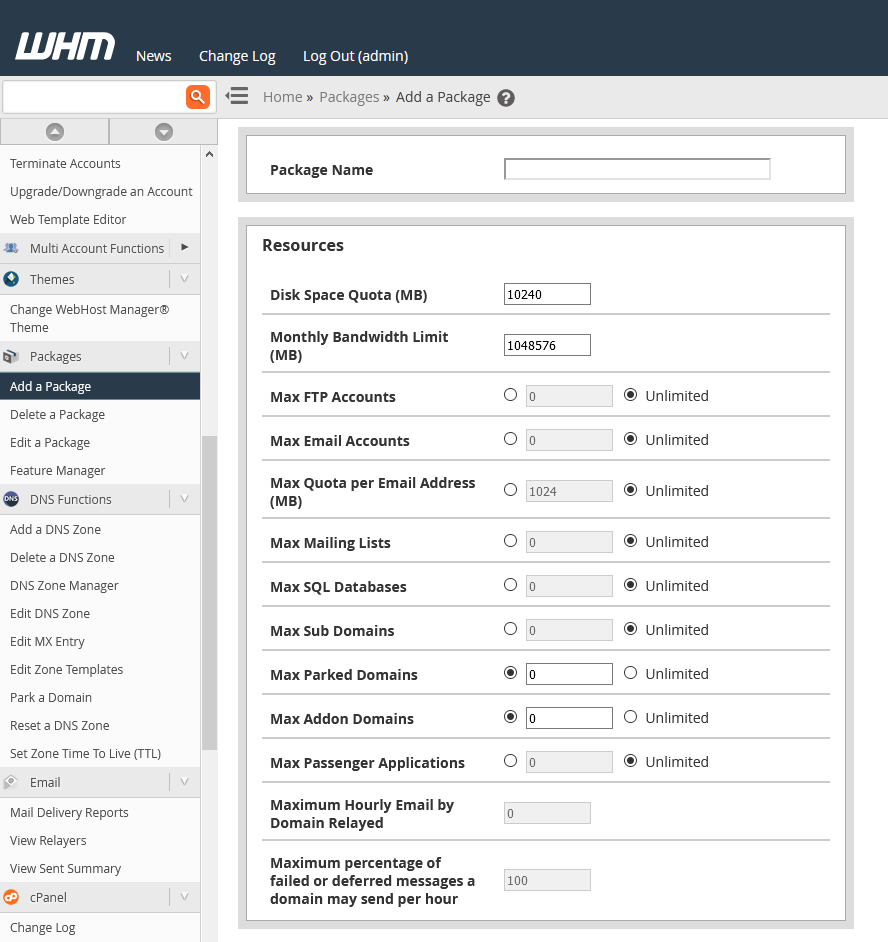The width and height of the screenshot is (888, 942).
Task: Click inside the Package Name field
Action: point(637,168)
